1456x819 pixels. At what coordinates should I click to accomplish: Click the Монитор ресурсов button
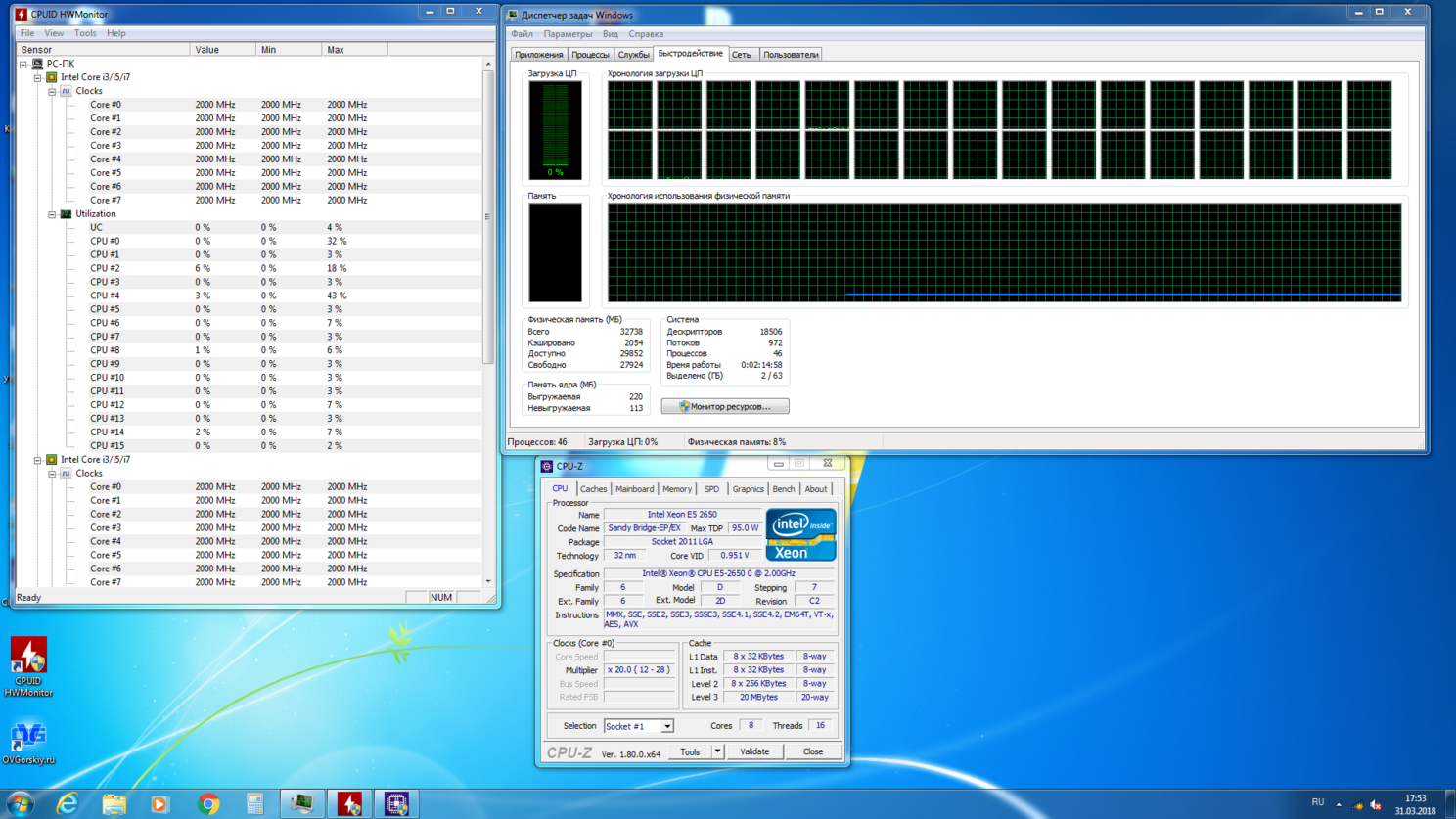point(725,406)
